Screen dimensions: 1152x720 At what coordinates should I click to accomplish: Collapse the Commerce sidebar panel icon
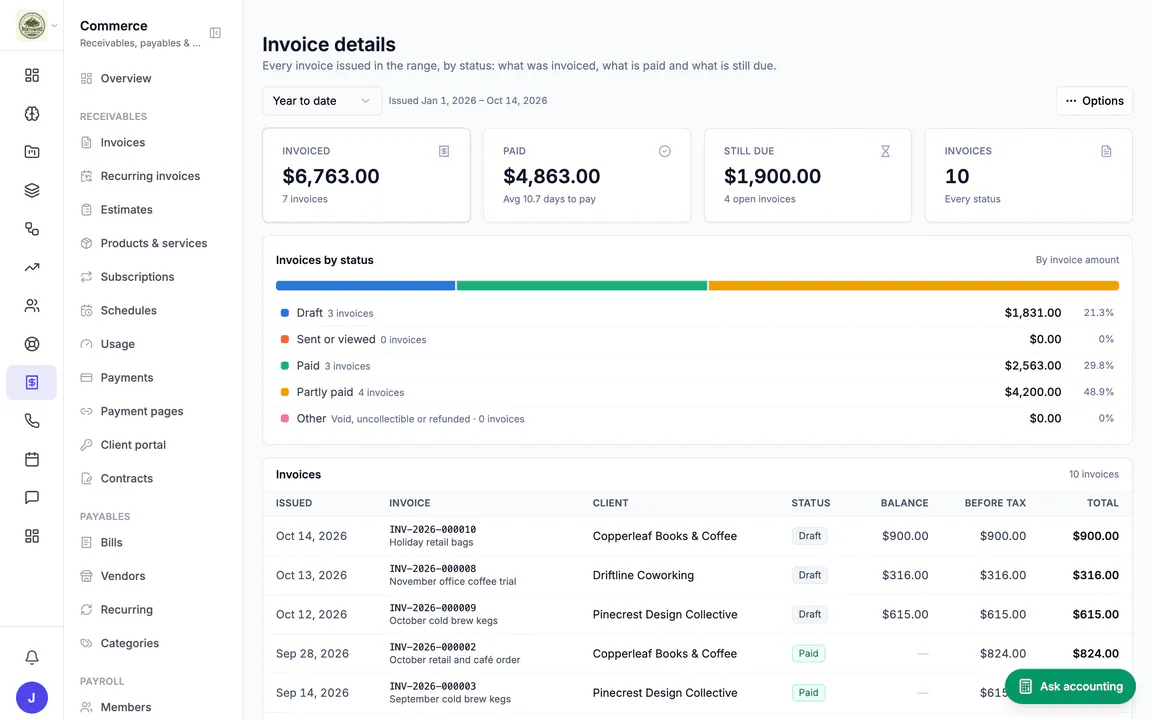[x=215, y=33]
